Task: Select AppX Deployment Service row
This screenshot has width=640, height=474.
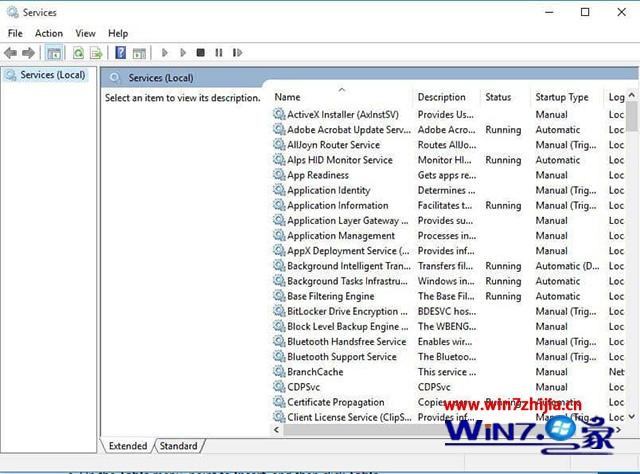Action: [x=449, y=251]
